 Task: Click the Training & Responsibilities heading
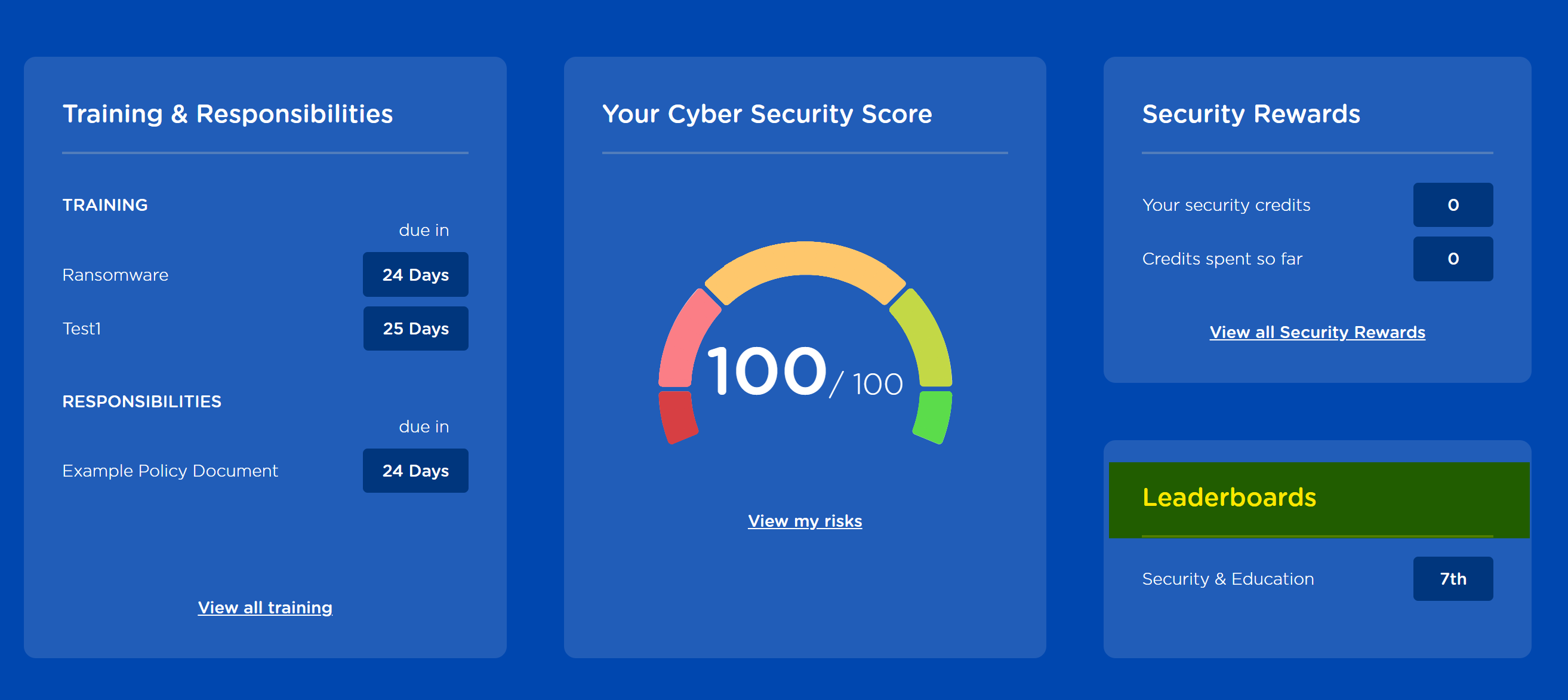pos(227,114)
